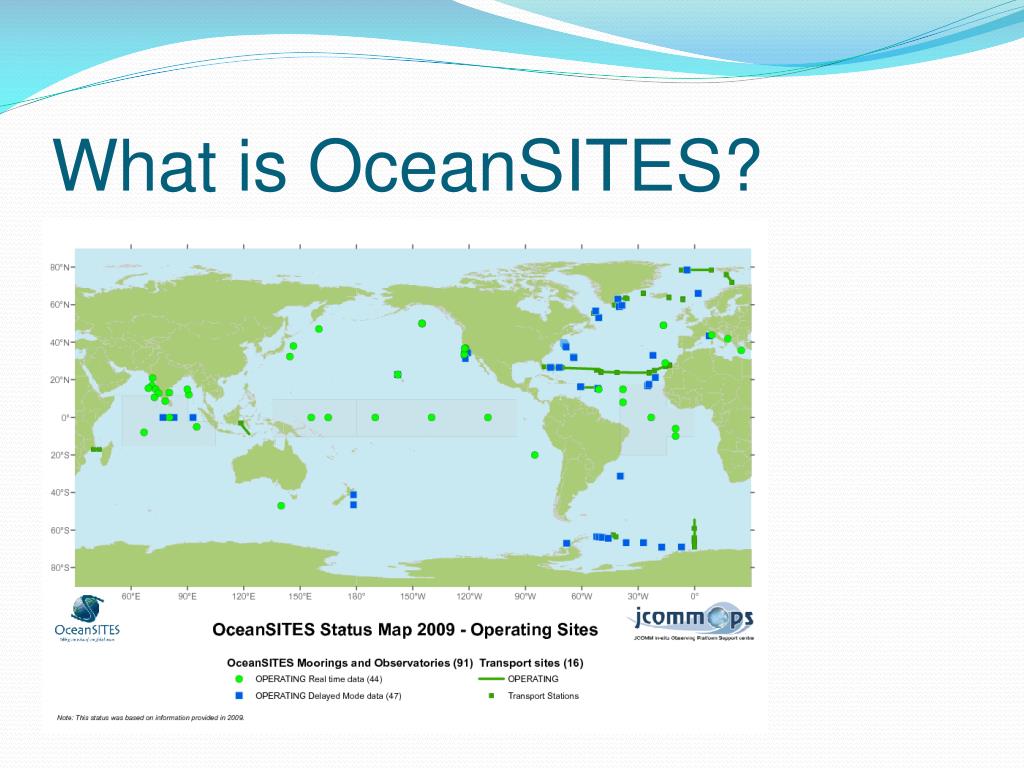The height and width of the screenshot is (768, 1024).
Task: Click the small green Transport Stations legend square
Action: pos(492,696)
